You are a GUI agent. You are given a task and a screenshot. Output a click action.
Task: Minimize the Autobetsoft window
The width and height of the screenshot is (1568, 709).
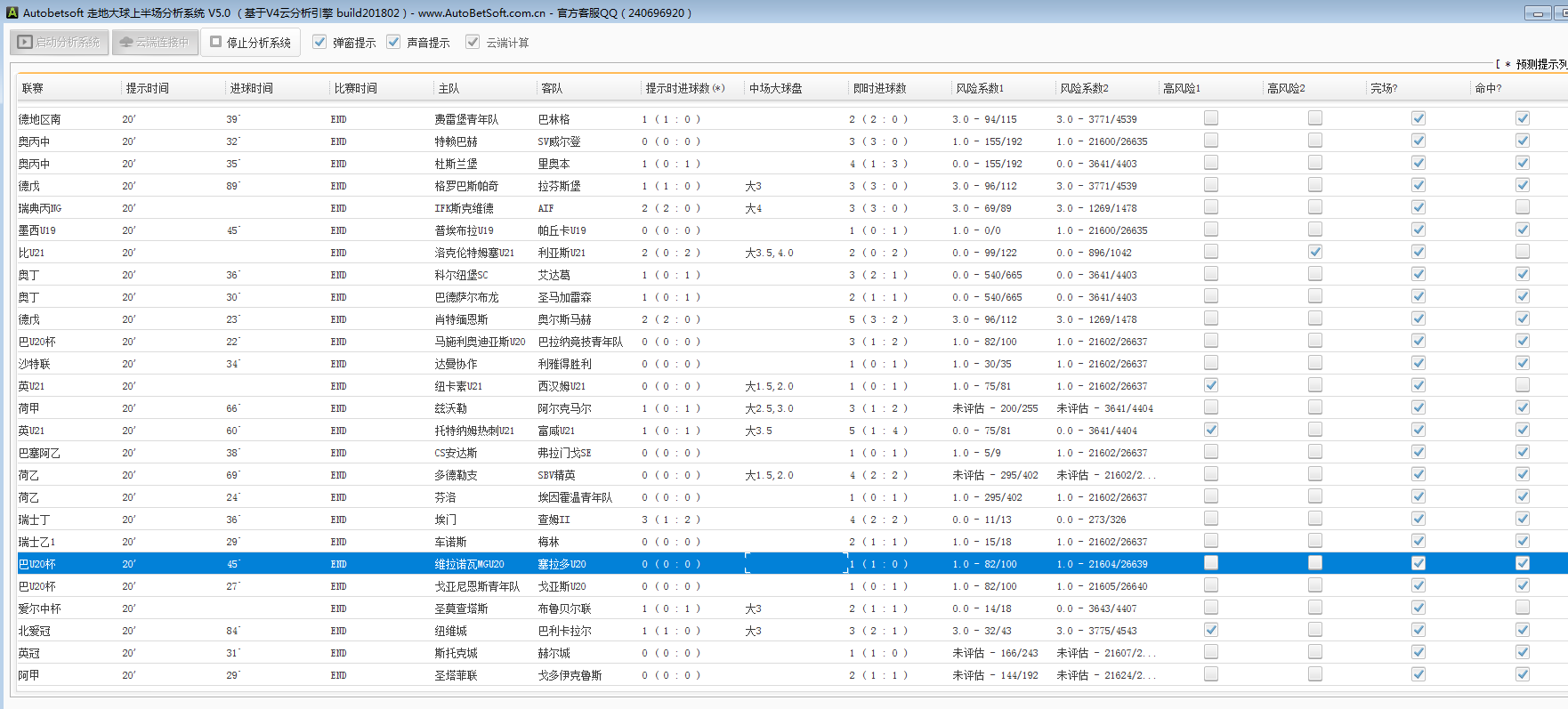(x=1537, y=12)
